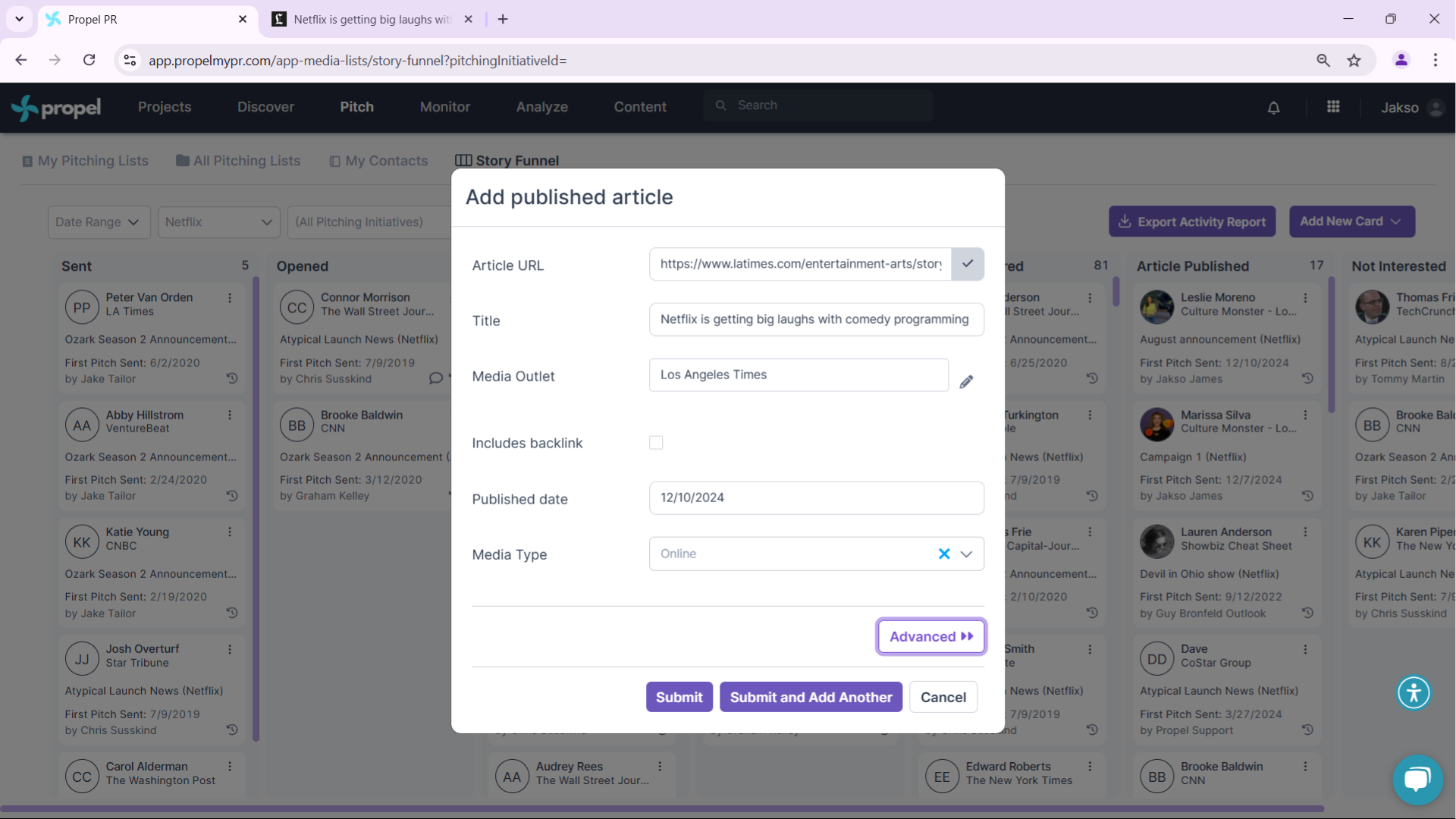Image resolution: width=1456 pixels, height=819 pixels.
Task: Open Peter Van Orden card options menu
Action: pyautogui.click(x=230, y=298)
